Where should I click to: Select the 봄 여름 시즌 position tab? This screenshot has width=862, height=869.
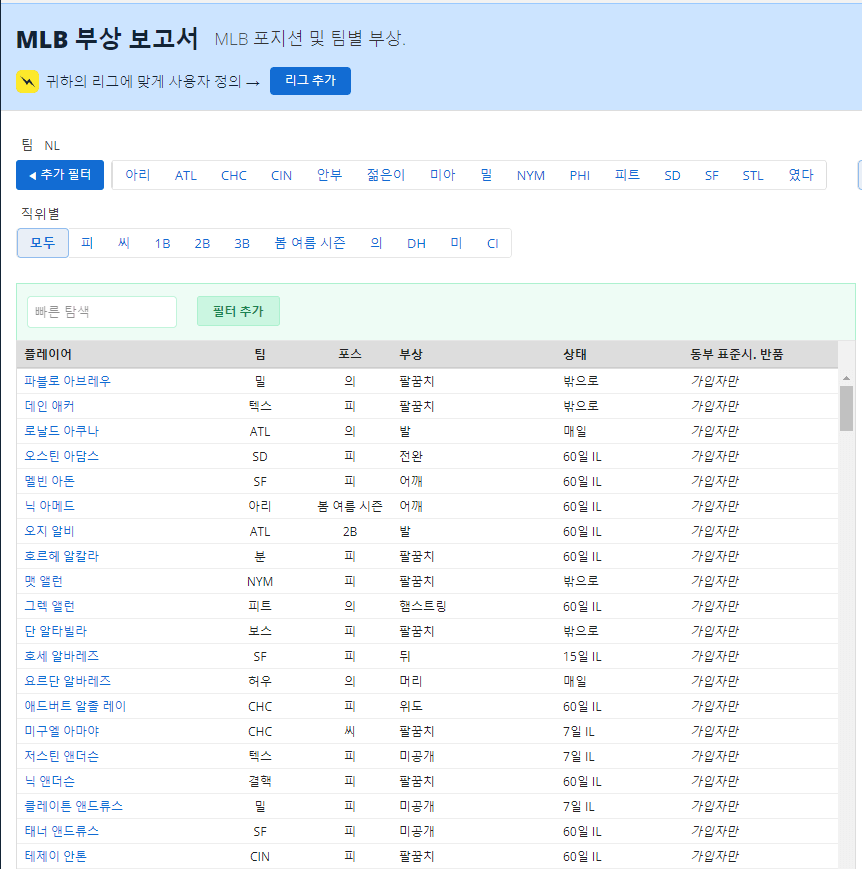point(310,243)
